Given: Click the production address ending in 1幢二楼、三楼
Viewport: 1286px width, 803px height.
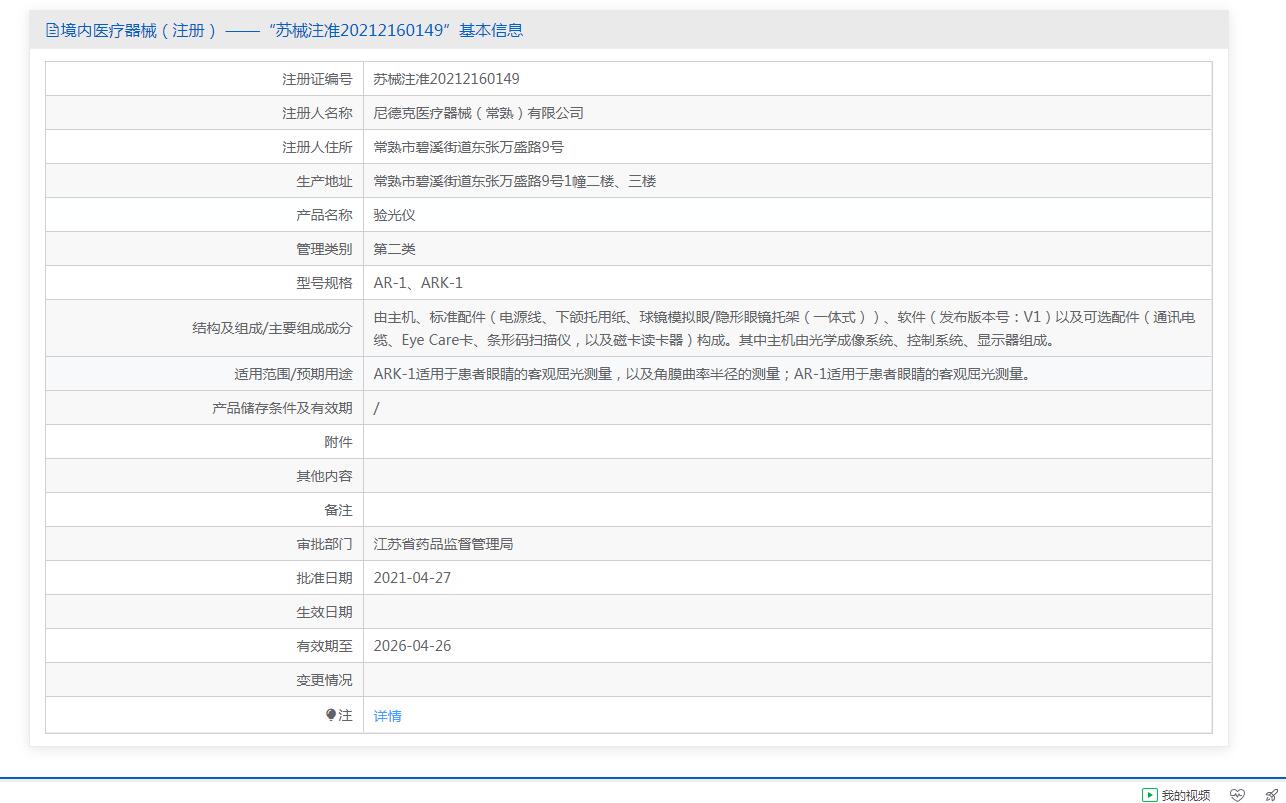Looking at the screenshot, I should 514,181.
